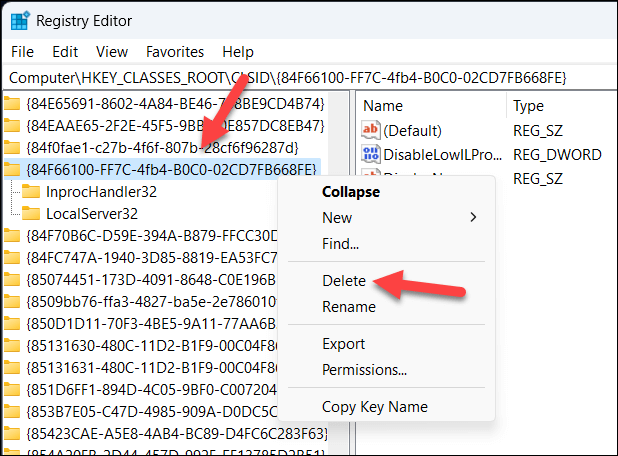This screenshot has height=456, width=618.
Task: Select Rename in the context menu
Action: 348,307
